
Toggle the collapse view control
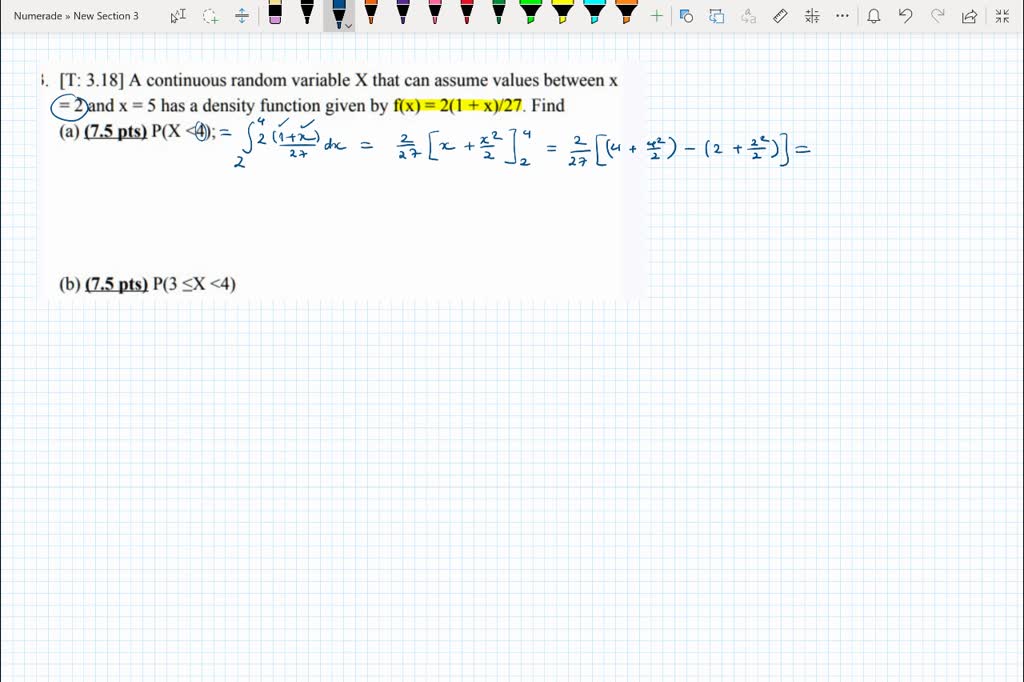pyautogui.click(x=1001, y=16)
